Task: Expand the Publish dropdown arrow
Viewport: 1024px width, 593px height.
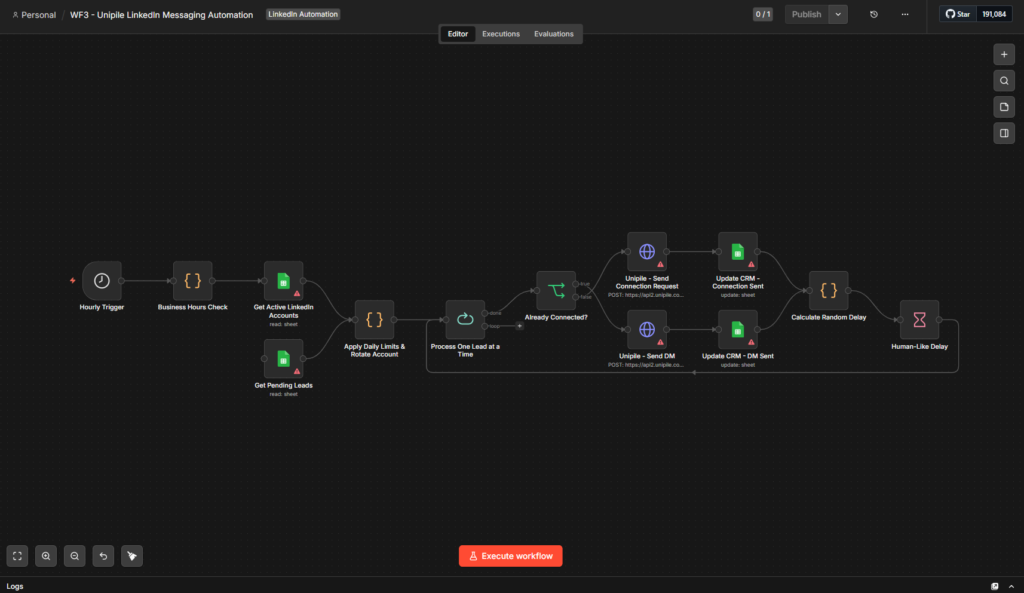Action: coord(838,14)
